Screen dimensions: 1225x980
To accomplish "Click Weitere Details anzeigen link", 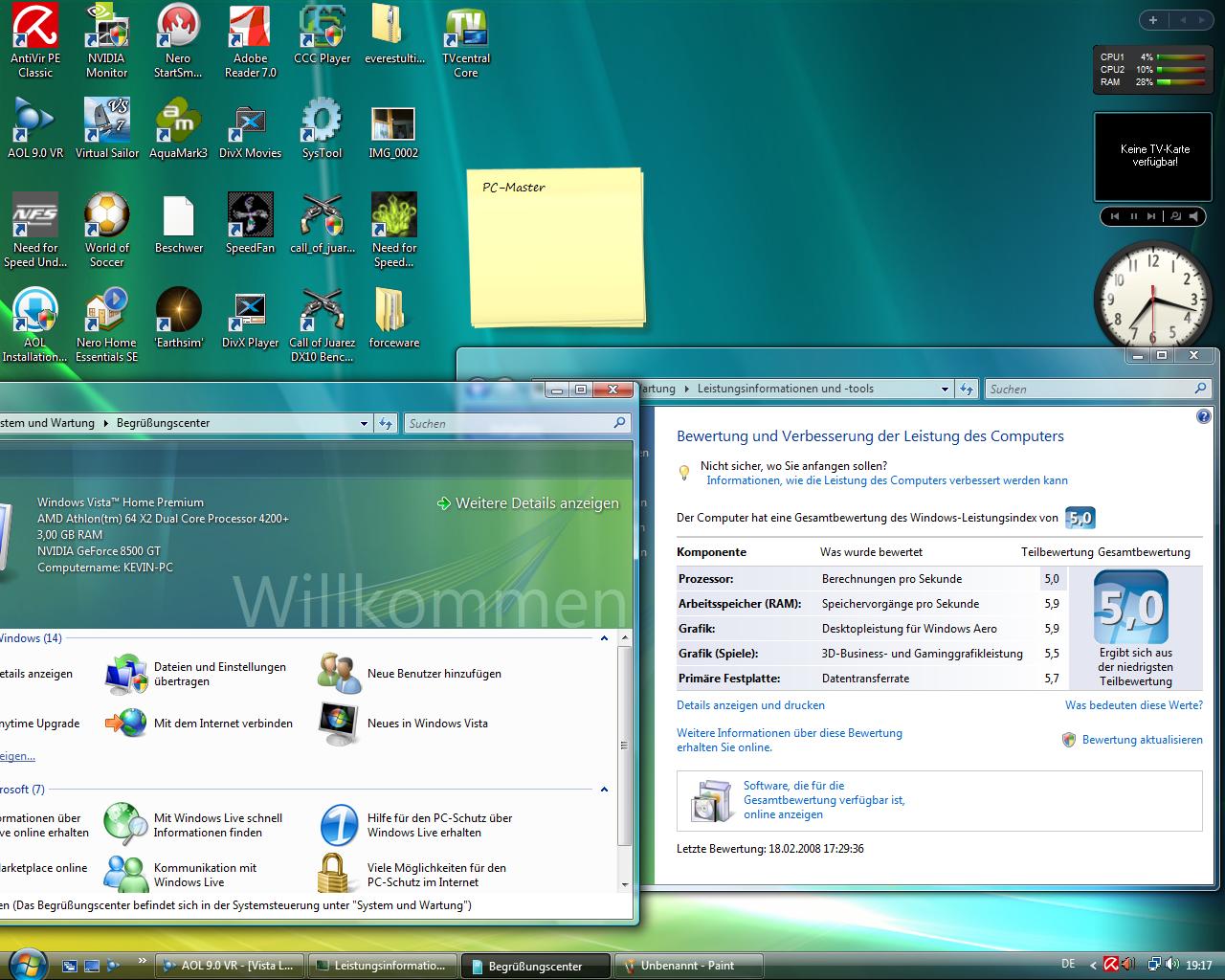I will click(x=528, y=503).
